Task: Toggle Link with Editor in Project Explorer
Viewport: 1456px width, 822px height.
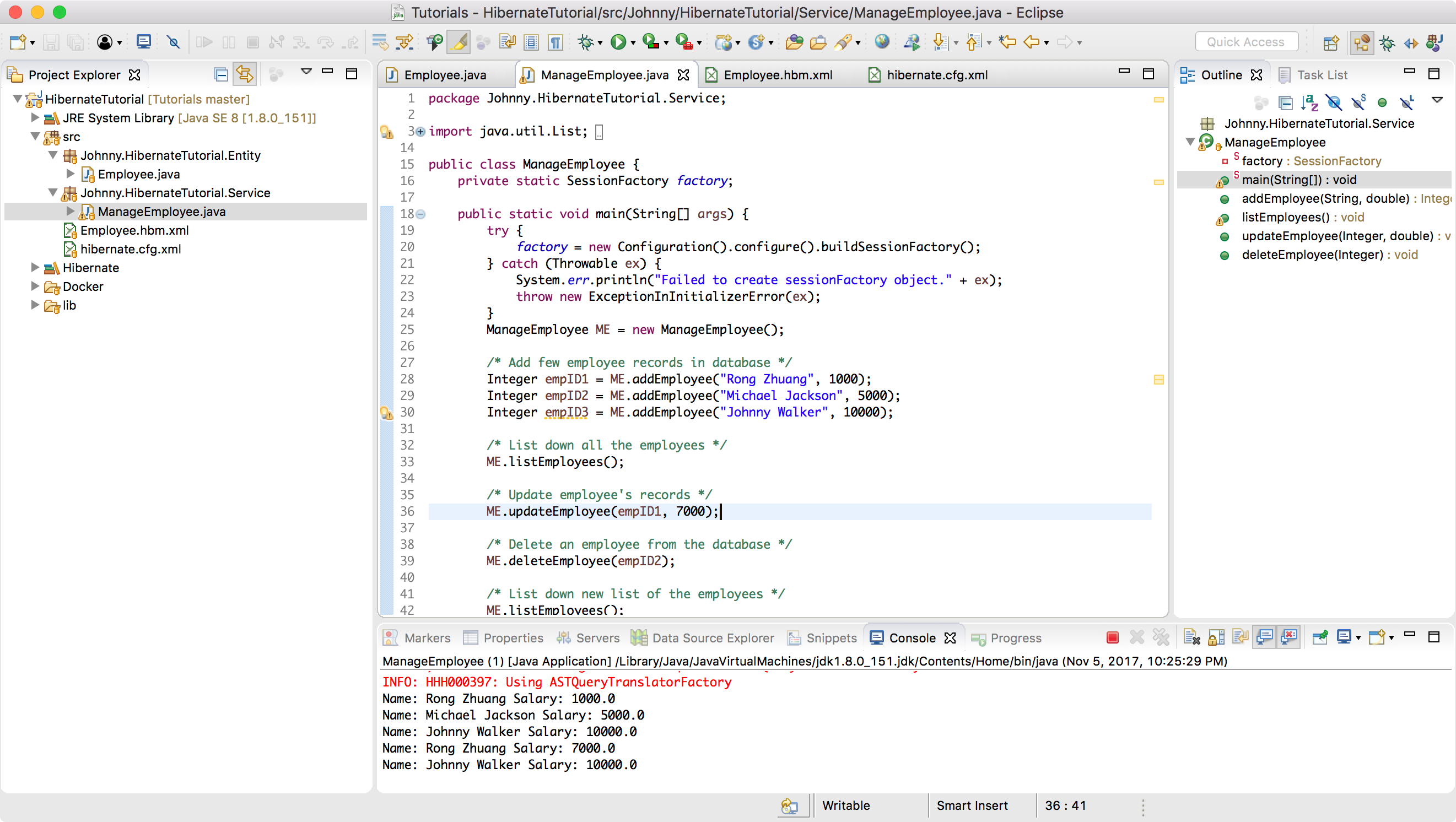Action: click(x=245, y=74)
